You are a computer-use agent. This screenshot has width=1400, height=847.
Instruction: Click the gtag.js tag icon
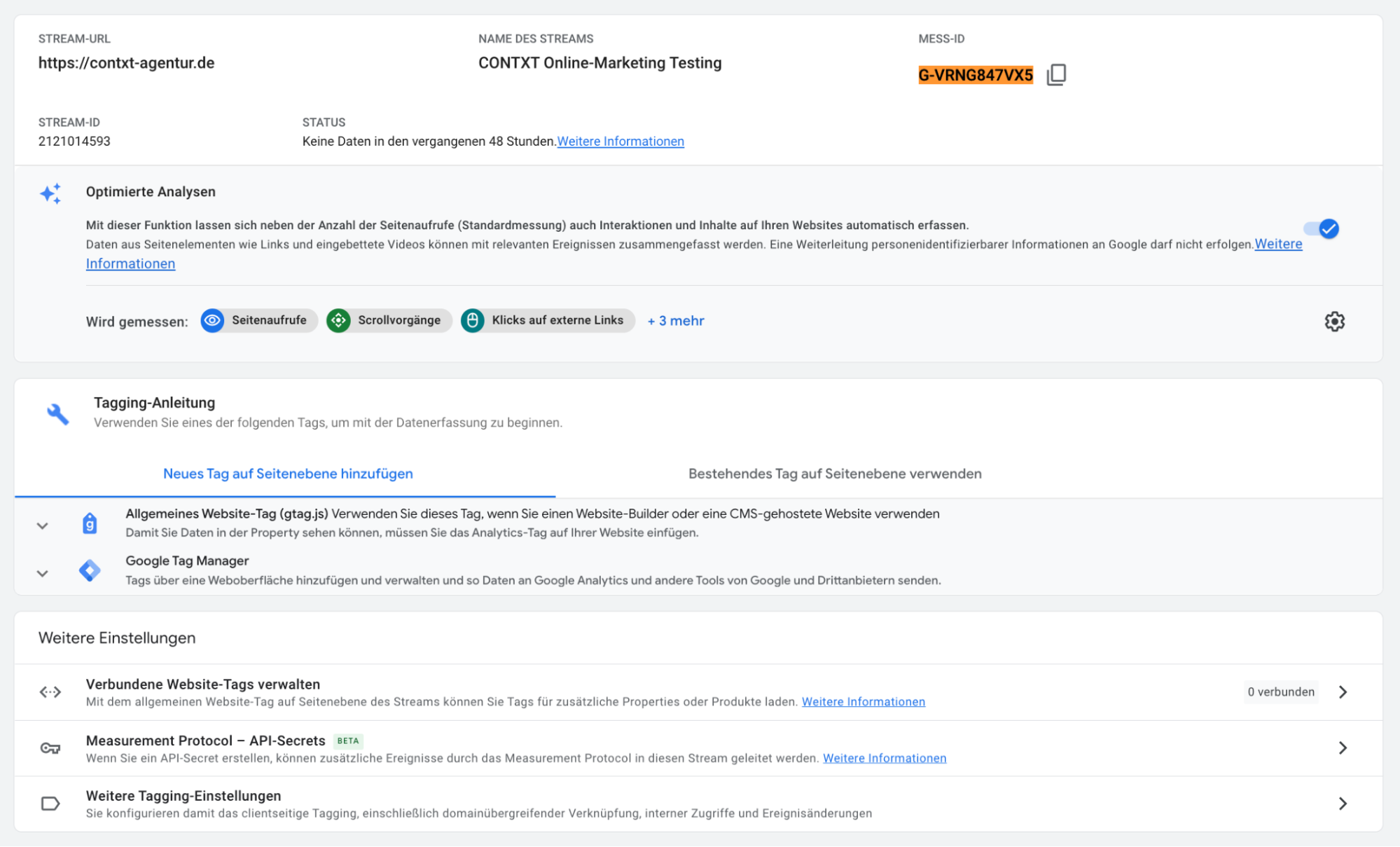coord(90,523)
